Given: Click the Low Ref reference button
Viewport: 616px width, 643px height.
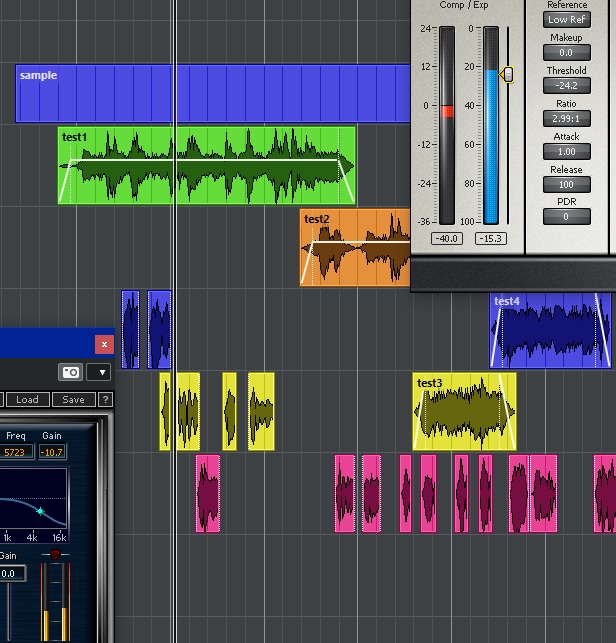Looking at the screenshot, I should tap(567, 20).
